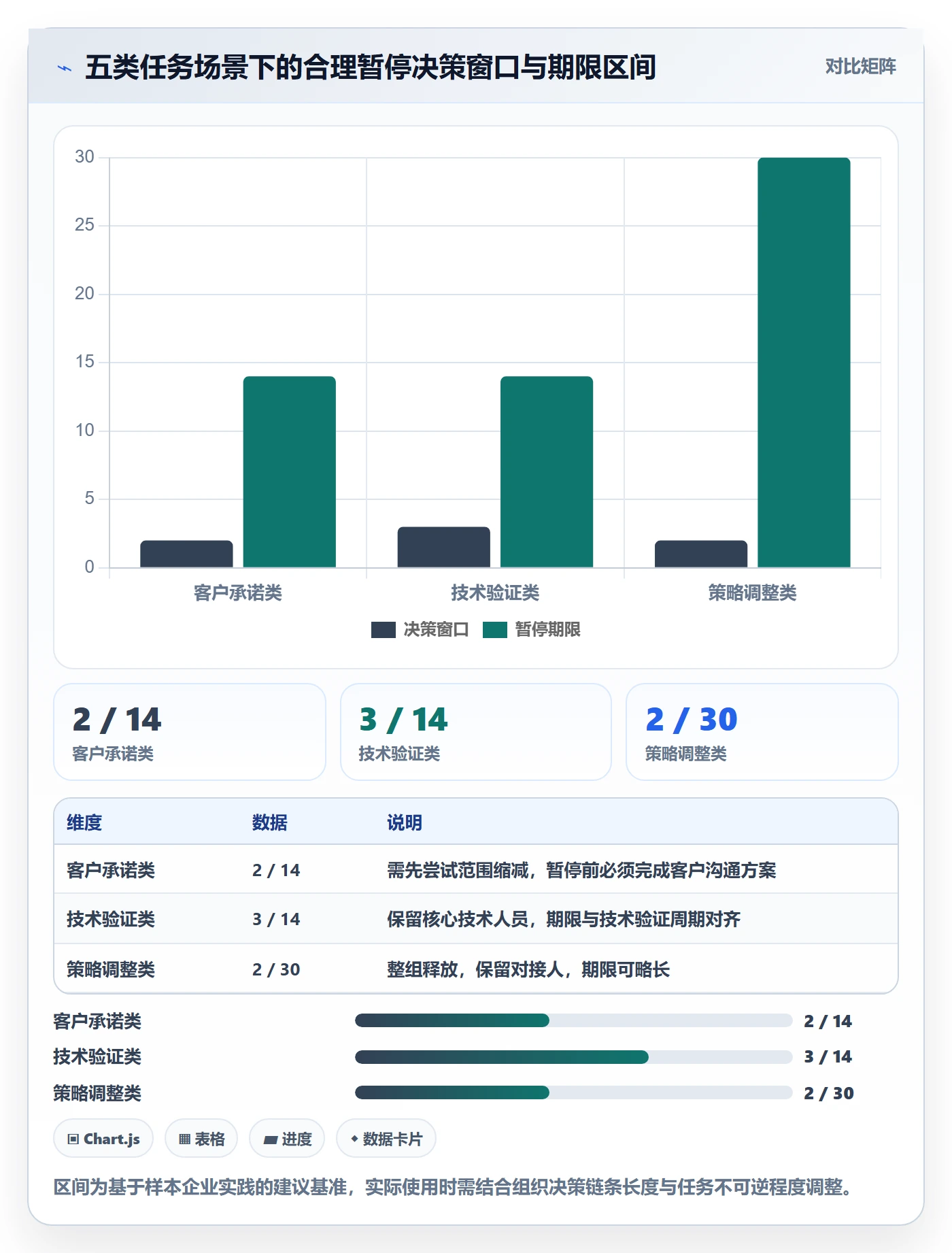Click the 2 / 30 value in the table

(276, 969)
